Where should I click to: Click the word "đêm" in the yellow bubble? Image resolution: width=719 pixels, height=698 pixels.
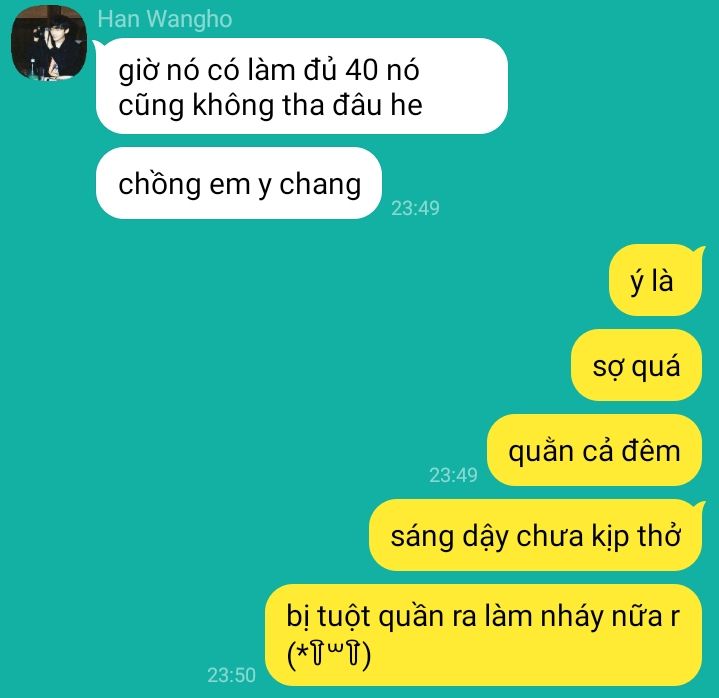651,450
